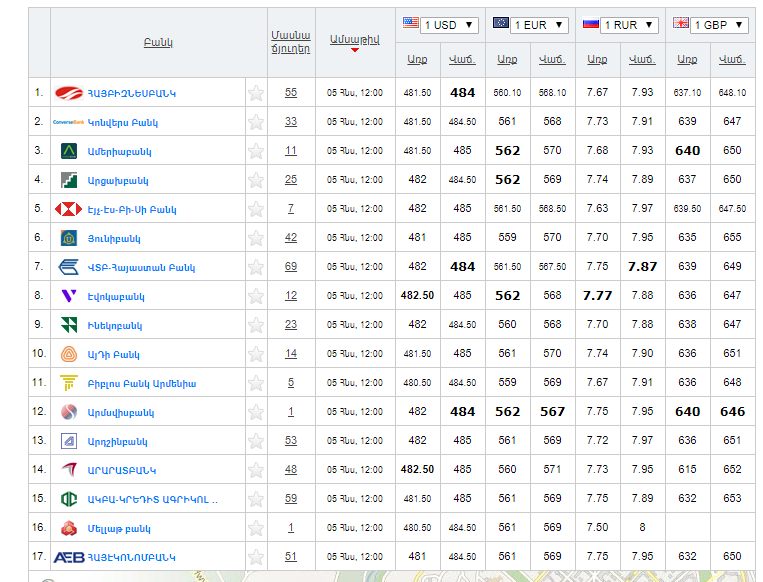Sort by Մասնաճյուղեր column header
Screen dimensions: 763x582
291,42
